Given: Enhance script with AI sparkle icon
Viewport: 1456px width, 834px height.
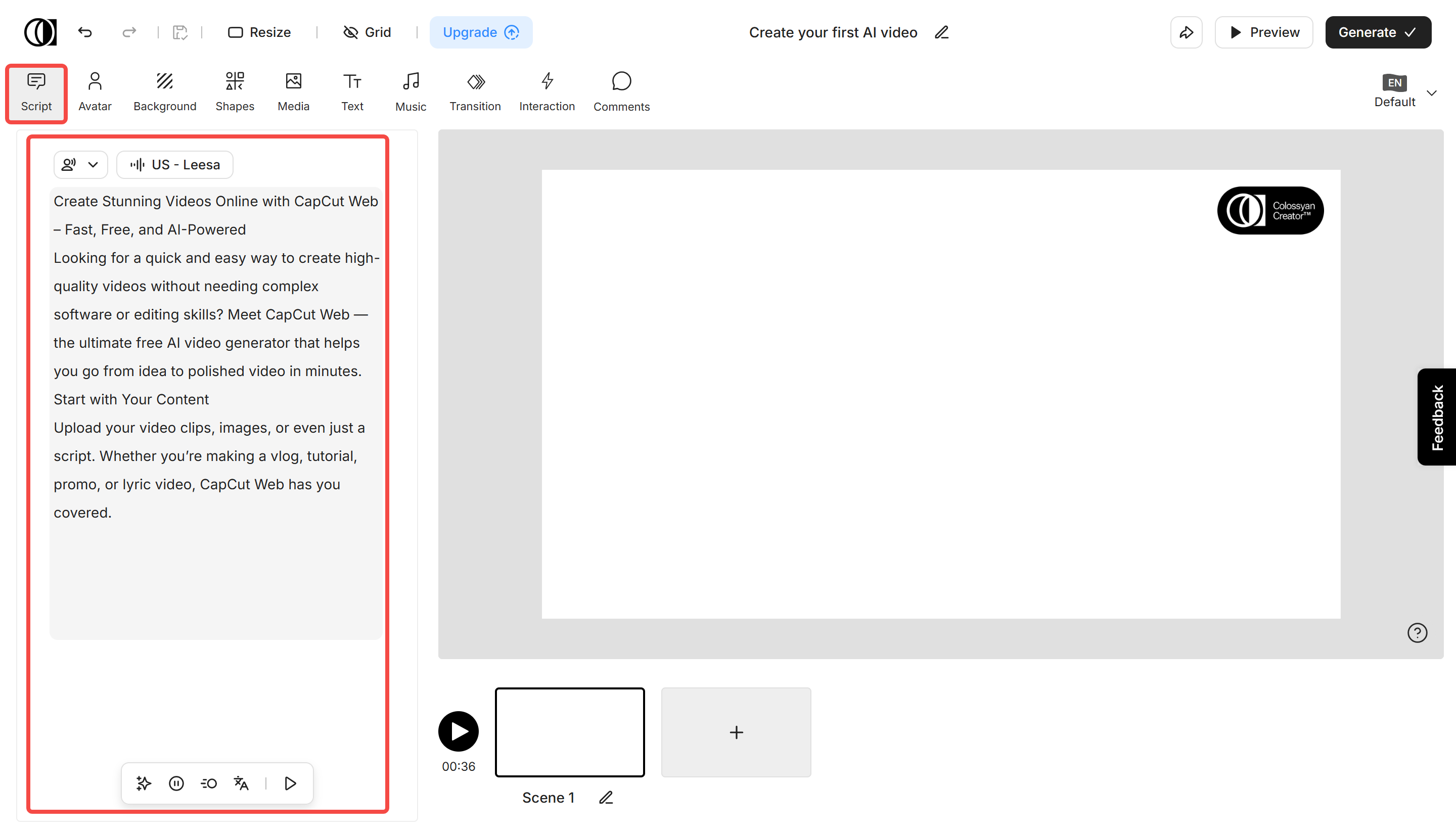Looking at the screenshot, I should [143, 783].
